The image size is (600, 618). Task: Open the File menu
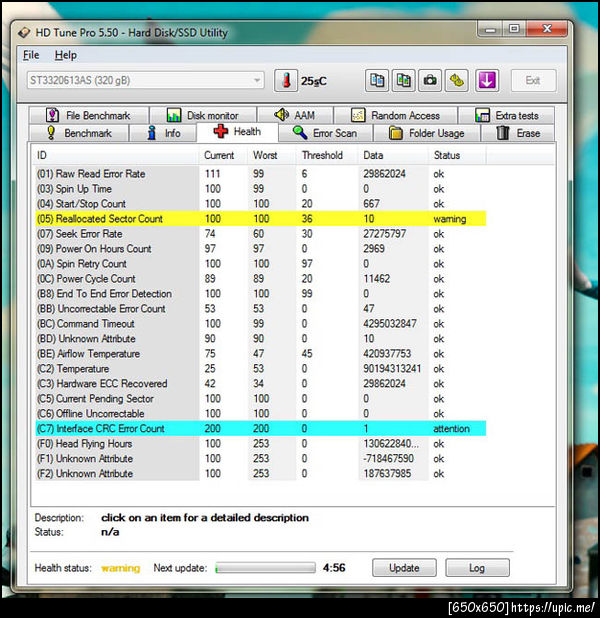31,55
